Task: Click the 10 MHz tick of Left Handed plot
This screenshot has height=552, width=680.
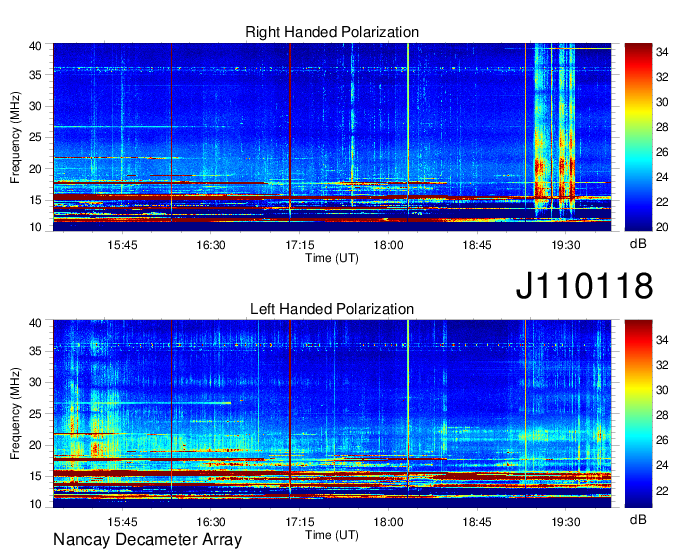Action: pos(35,504)
